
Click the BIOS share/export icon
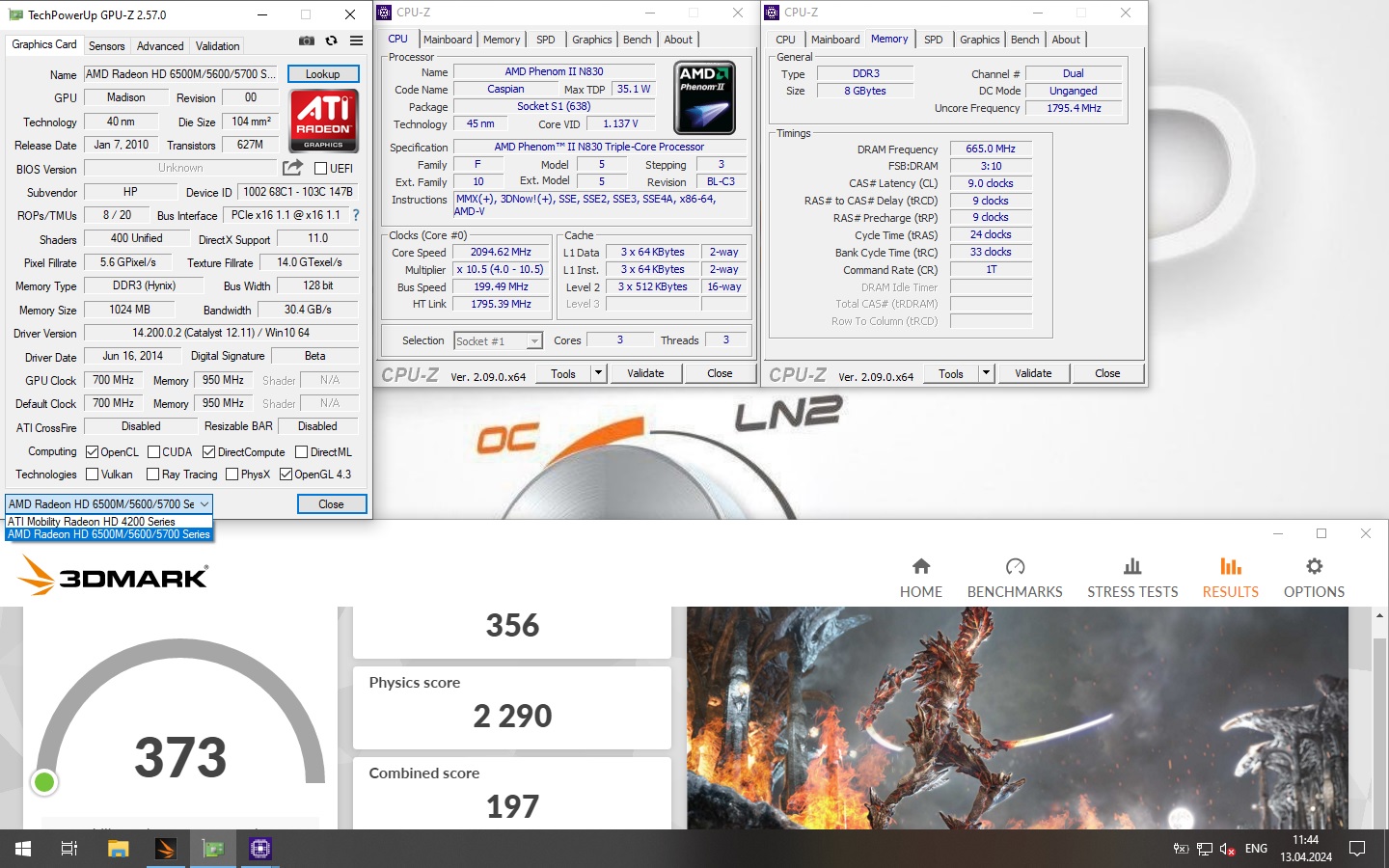pos(292,167)
